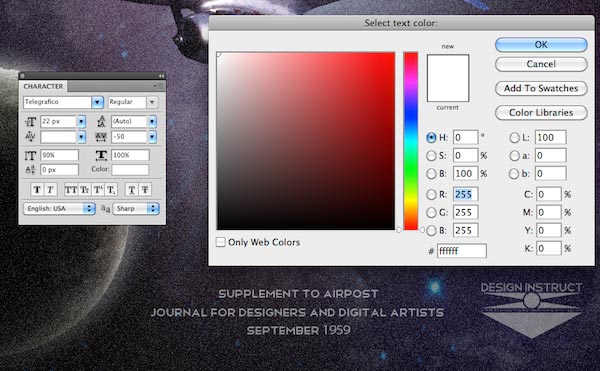
Task: Click the text Color swatch in Character panel
Action: click(130, 169)
